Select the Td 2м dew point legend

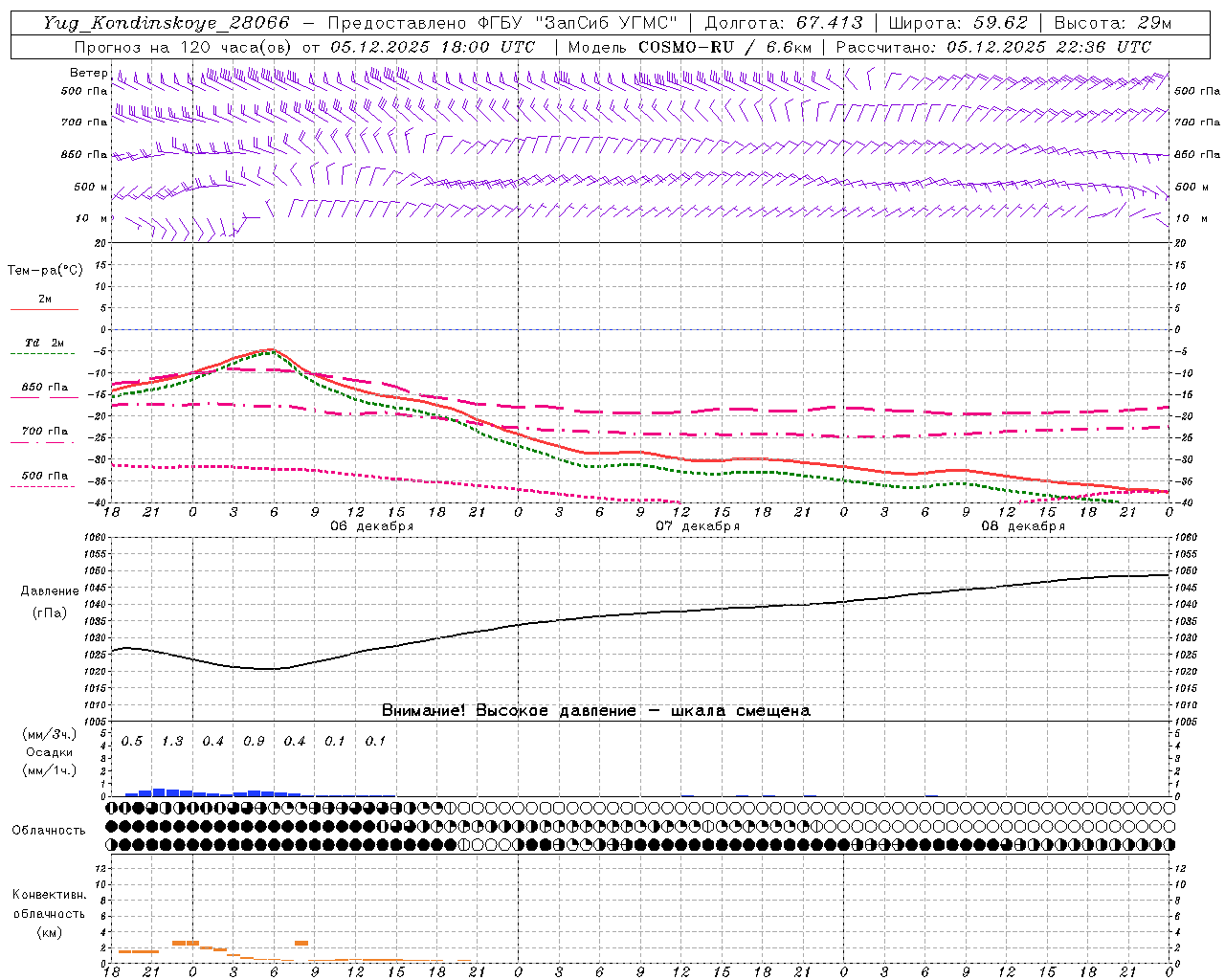click(x=44, y=344)
